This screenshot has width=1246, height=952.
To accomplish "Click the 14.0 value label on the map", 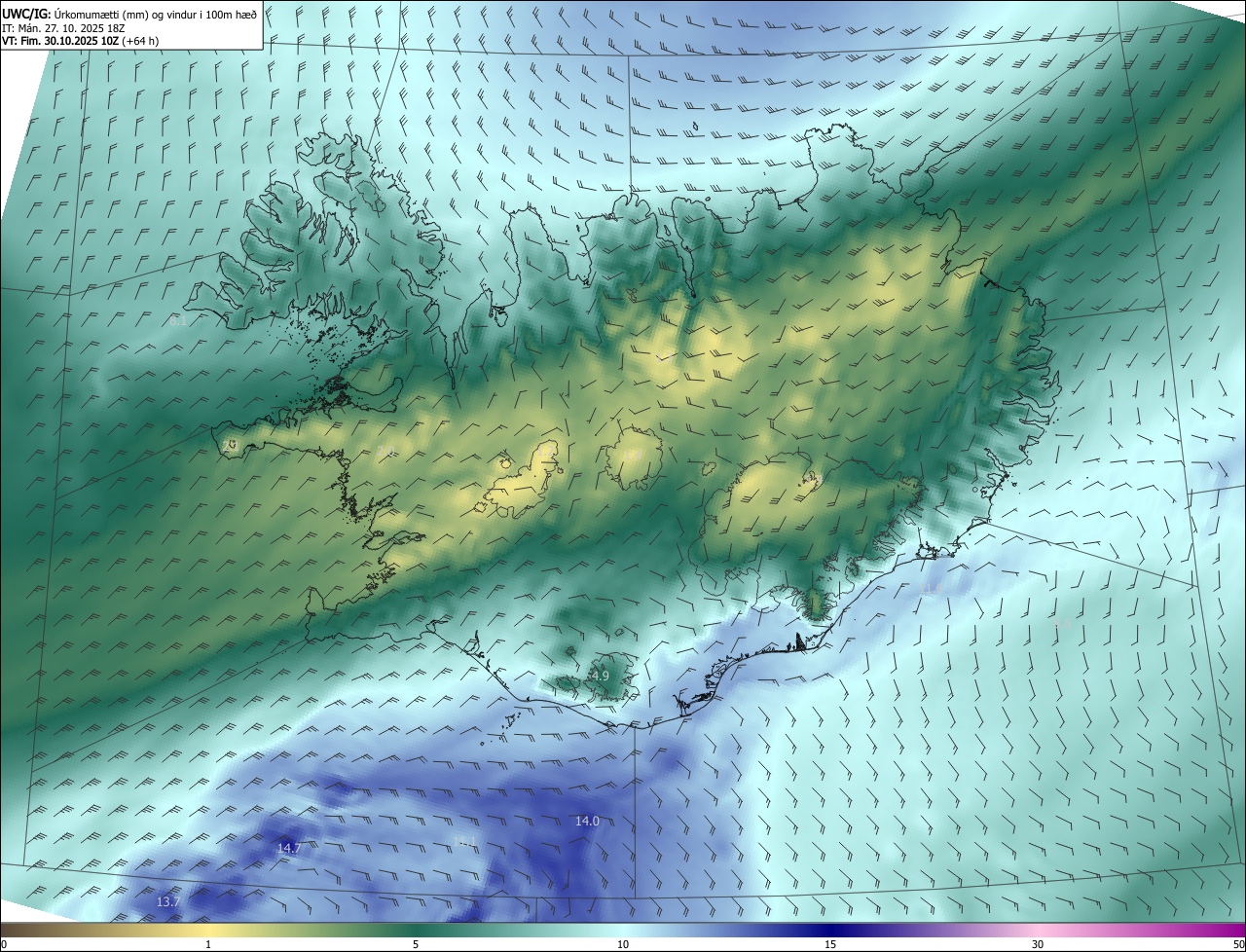I will 587,821.
